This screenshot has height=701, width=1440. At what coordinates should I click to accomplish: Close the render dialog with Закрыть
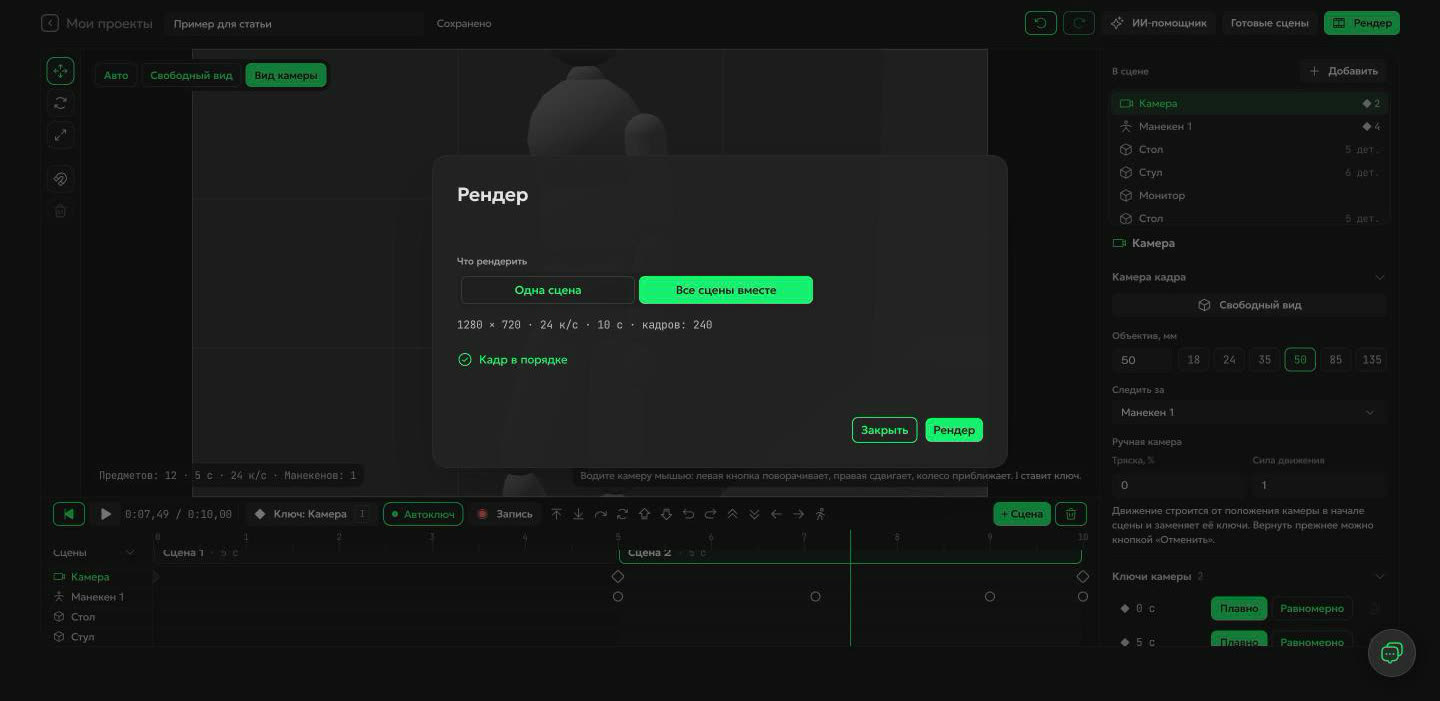pos(884,430)
